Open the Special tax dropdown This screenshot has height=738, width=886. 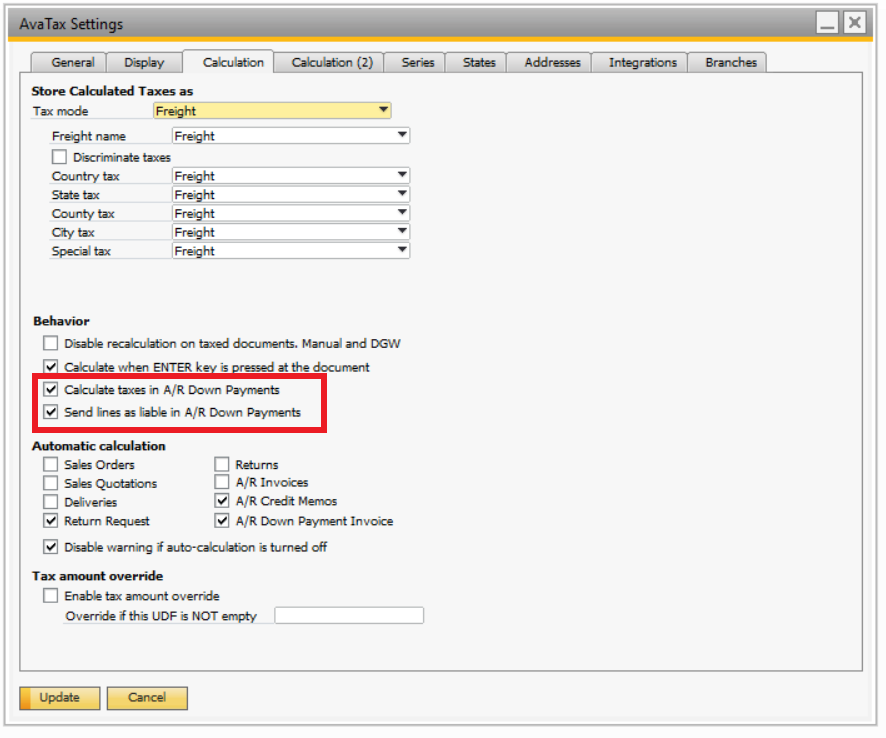[290, 250]
